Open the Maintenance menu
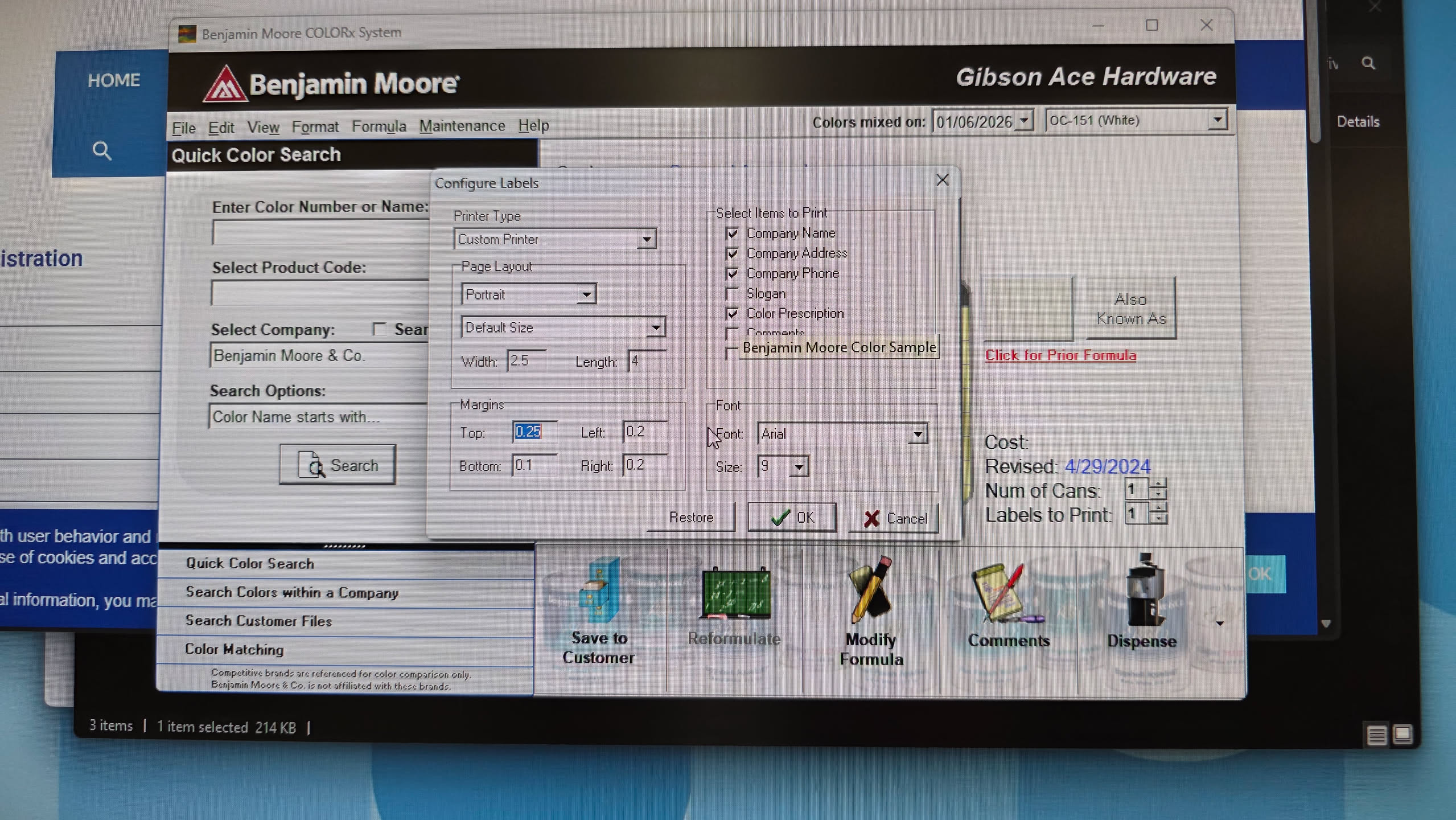Viewport: 1456px width, 820px height. [x=462, y=126]
